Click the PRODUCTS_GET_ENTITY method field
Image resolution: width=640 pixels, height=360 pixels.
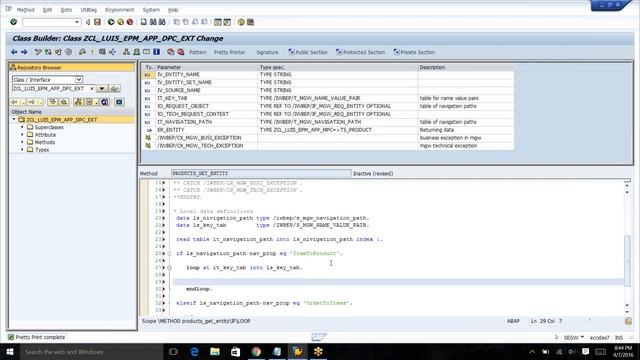click(x=261, y=173)
